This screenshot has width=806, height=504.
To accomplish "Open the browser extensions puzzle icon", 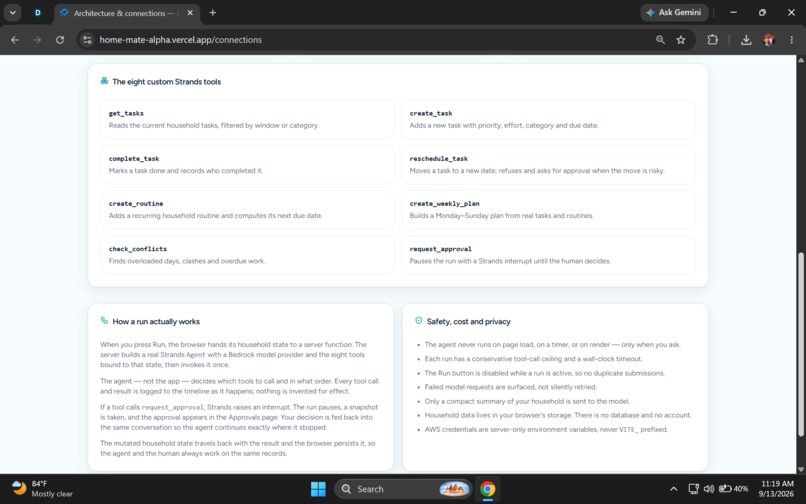I will point(712,40).
